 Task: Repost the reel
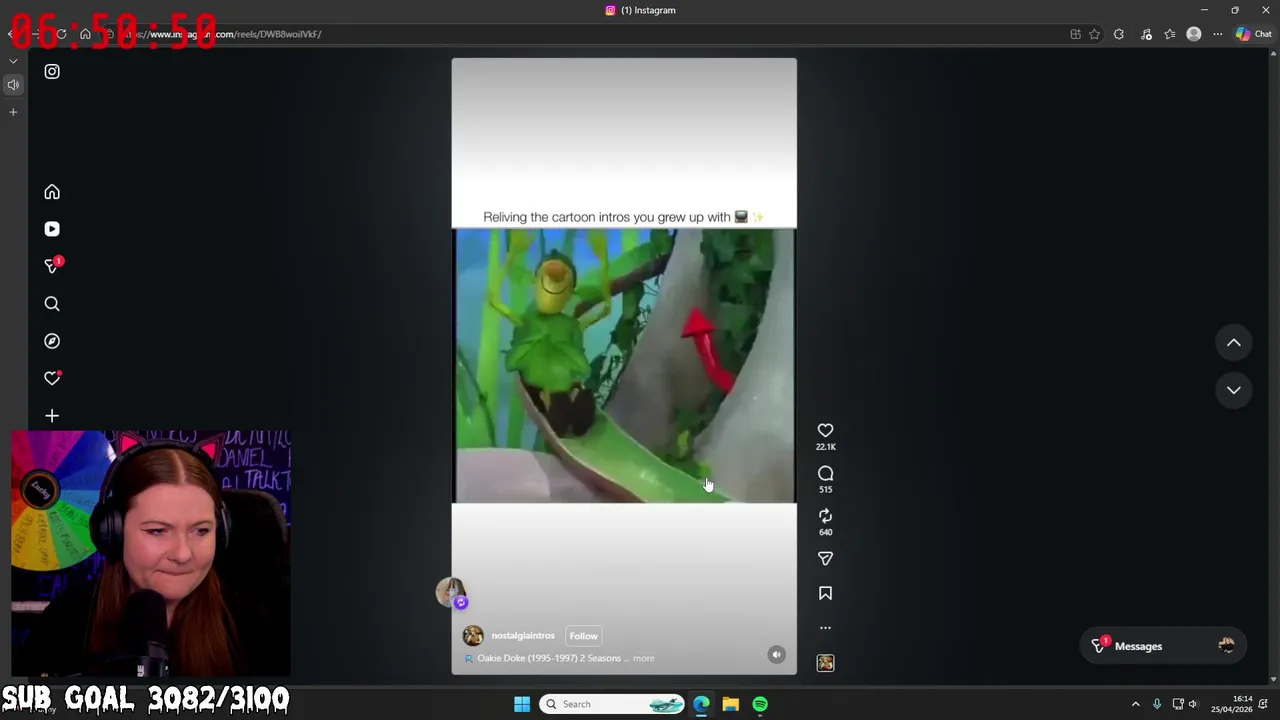tap(825, 516)
